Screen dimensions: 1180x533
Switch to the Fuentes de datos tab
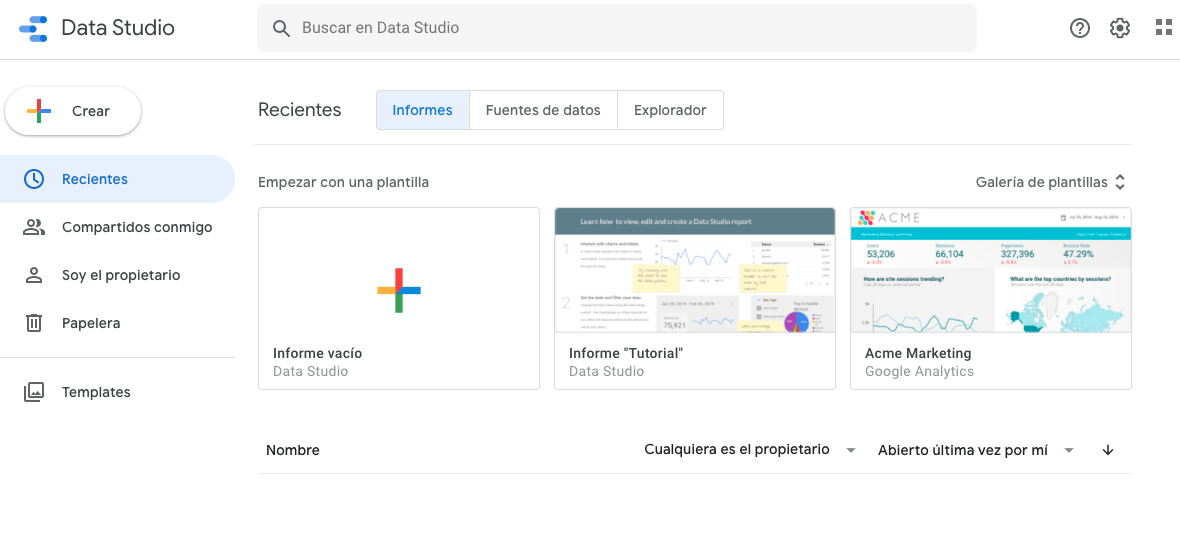pos(543,110)
